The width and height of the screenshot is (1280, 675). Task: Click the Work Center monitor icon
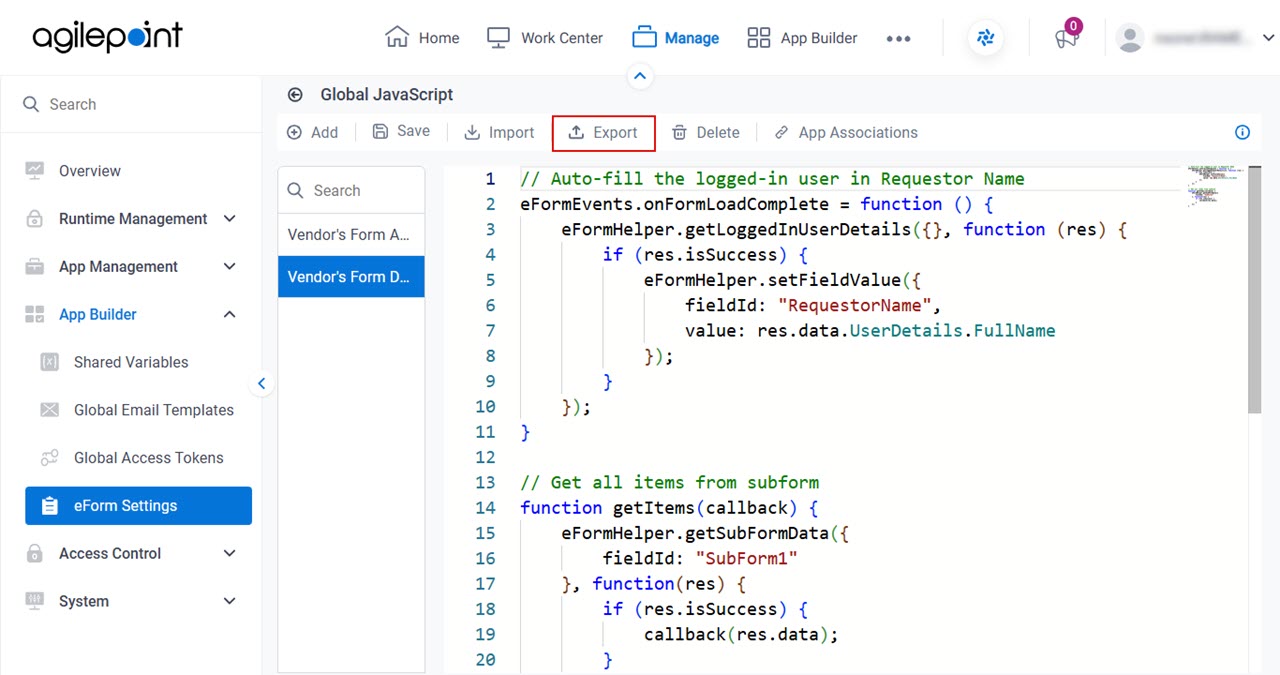[x=498, y=38]
